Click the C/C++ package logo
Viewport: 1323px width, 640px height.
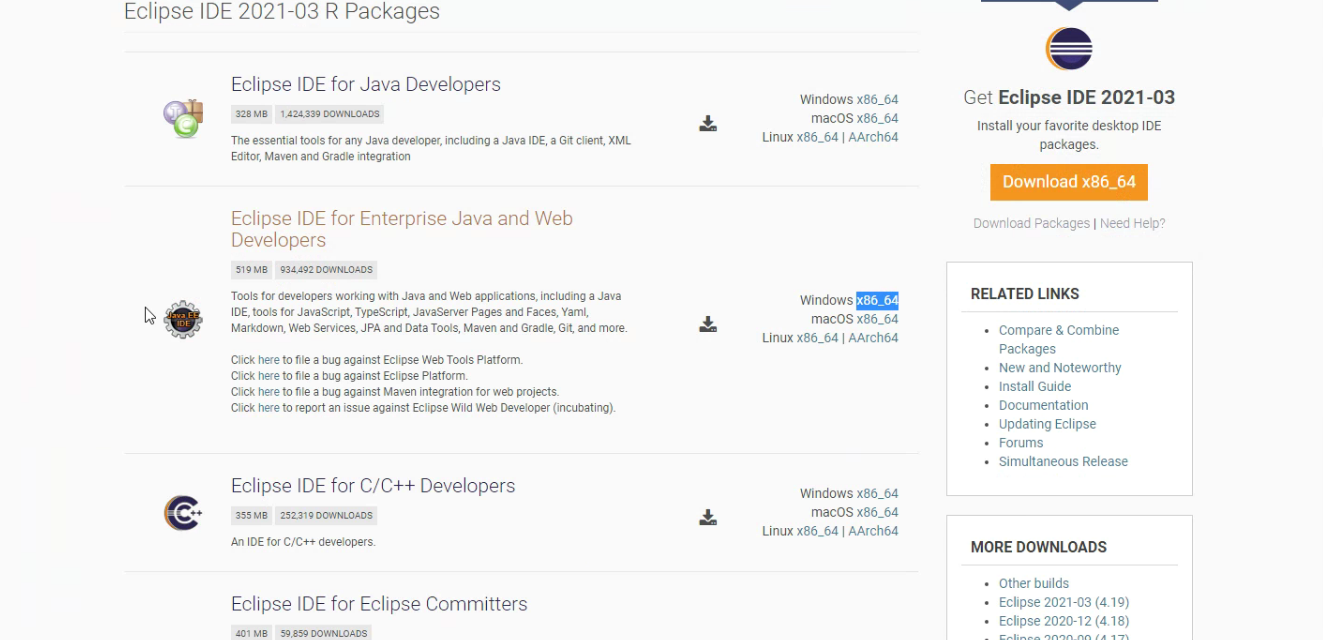coord(183,513)
